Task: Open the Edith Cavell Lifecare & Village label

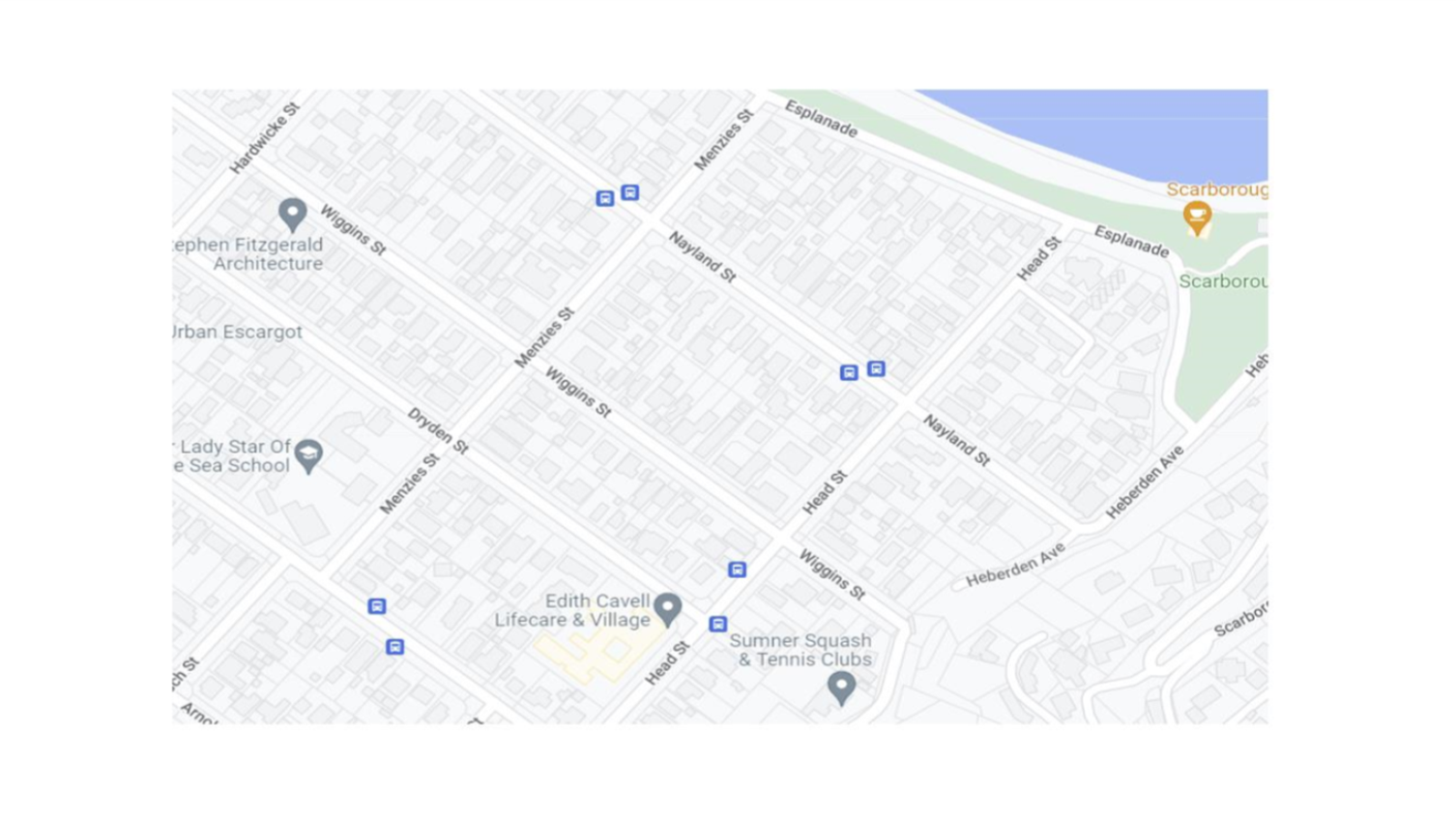Action: pyautogui.click(x=572, y=610)
